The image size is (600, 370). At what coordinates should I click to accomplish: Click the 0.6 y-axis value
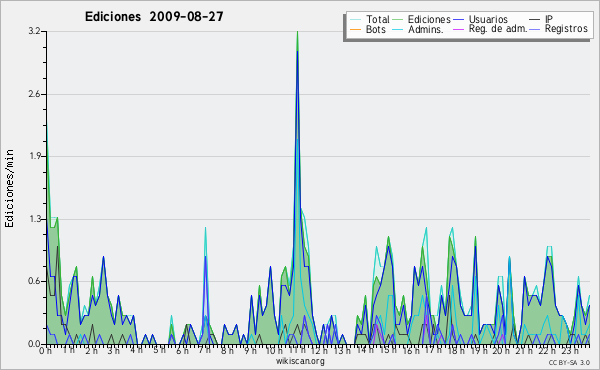[34, 281]
